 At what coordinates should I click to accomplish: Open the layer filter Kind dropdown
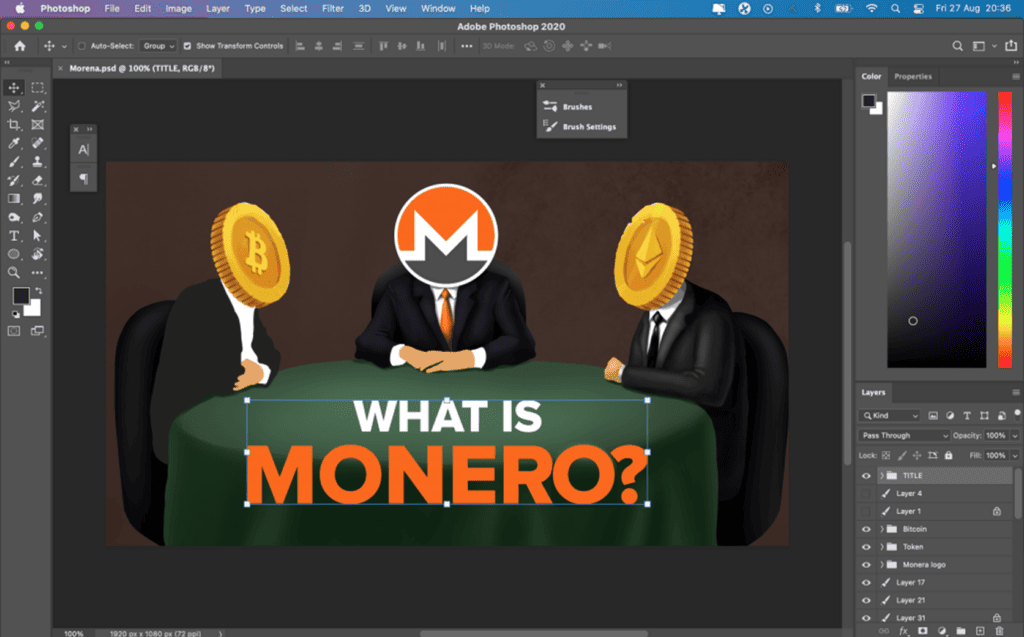(x=890, y=416)
